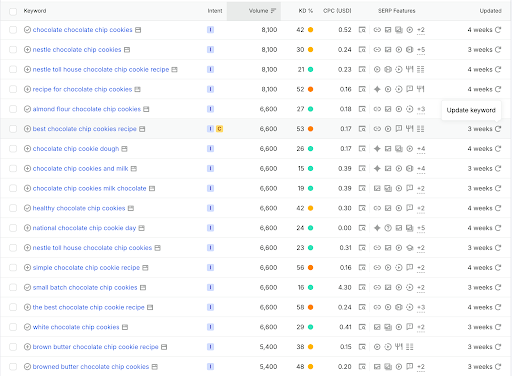512x376 pixels.
Task: Open SERP preview icon after chocolate chocolate chip cookies
Action: [138, 30]
